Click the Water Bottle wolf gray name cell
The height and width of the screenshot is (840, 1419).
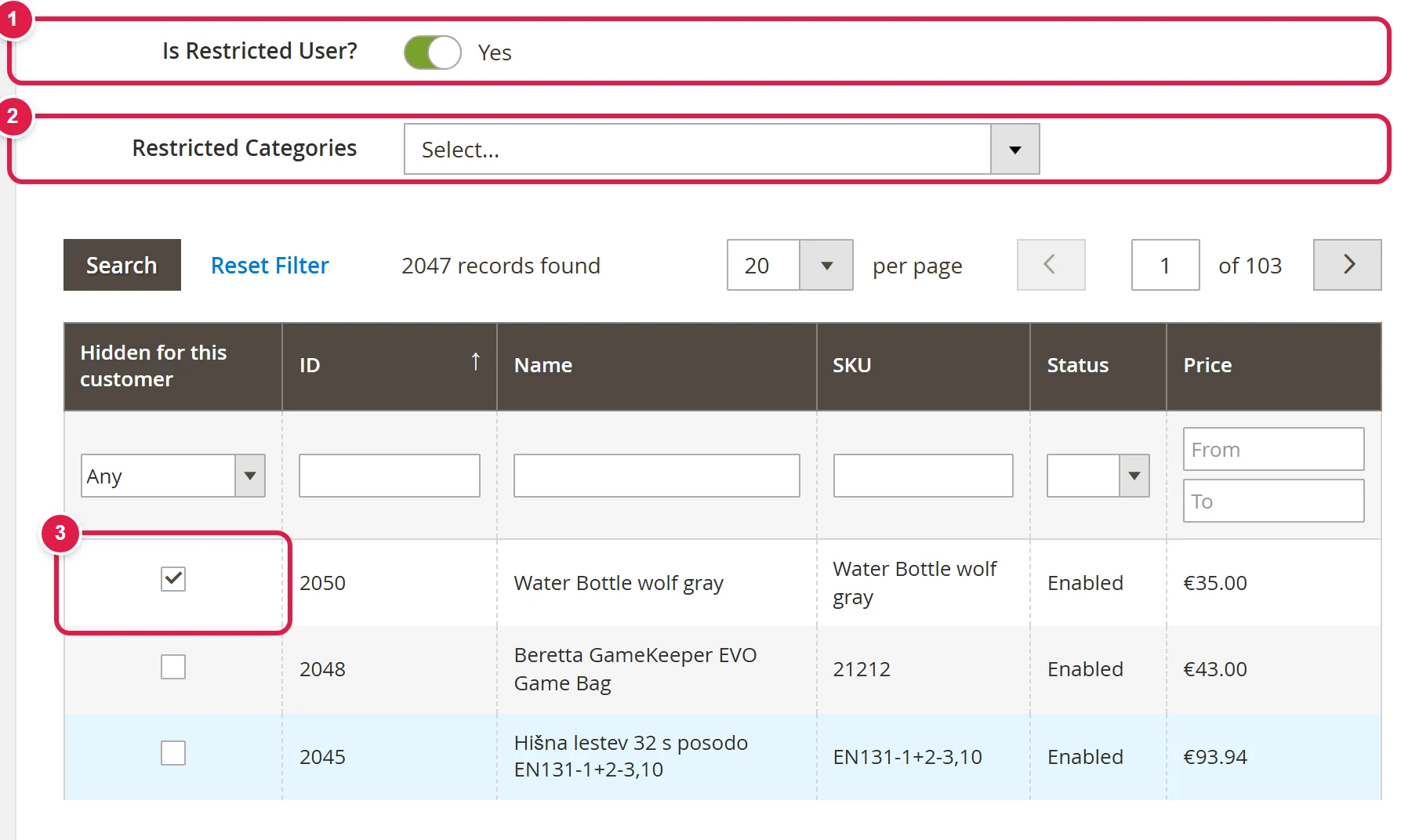point(656,583)
